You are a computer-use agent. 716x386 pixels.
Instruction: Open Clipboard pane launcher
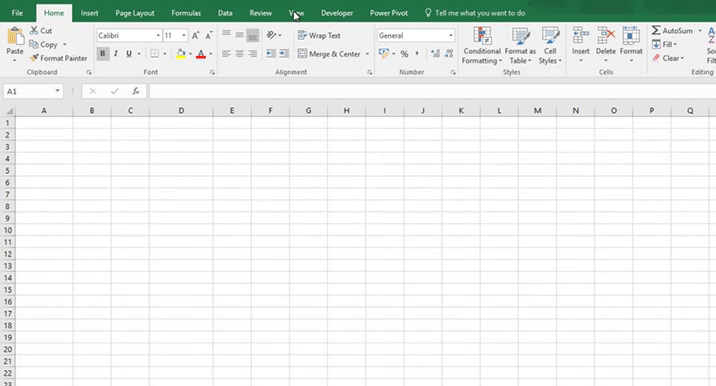(x=89, y=72)
